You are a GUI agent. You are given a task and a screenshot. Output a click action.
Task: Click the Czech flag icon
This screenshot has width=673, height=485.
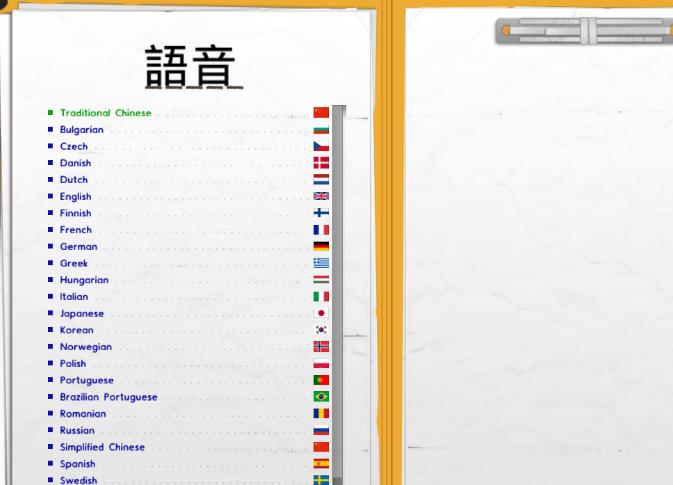(321, 146)
